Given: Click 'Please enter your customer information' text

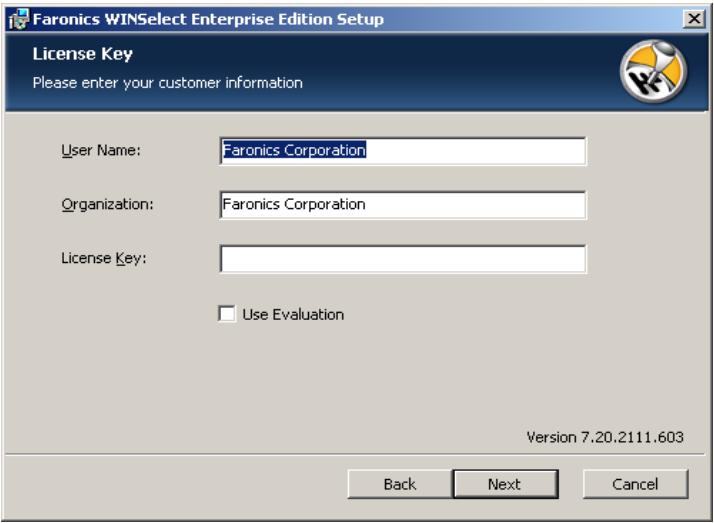Looking at the screenshot, I should point(168,83).
